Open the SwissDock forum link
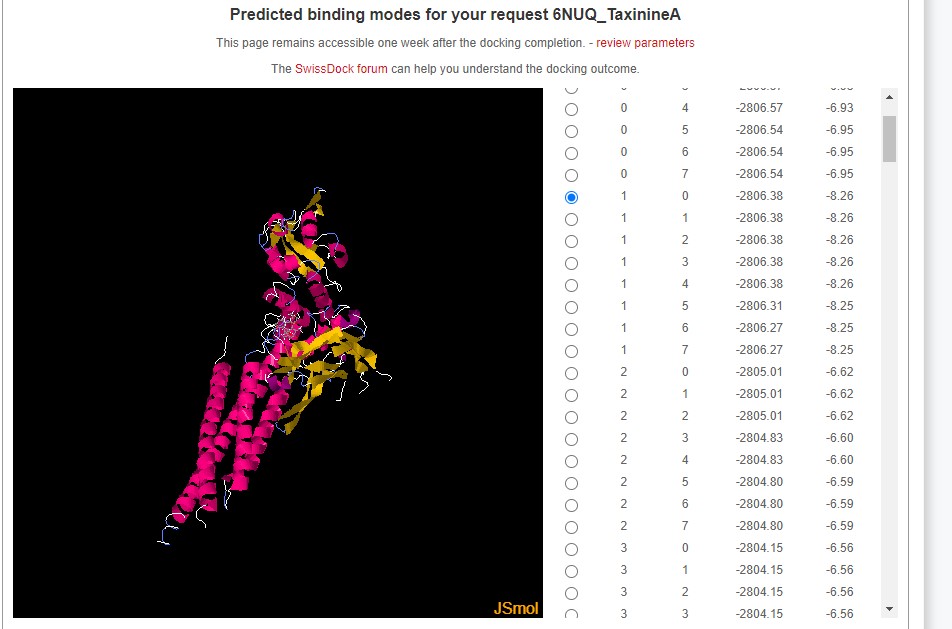 pyautogui.click(x=341, y=69)
